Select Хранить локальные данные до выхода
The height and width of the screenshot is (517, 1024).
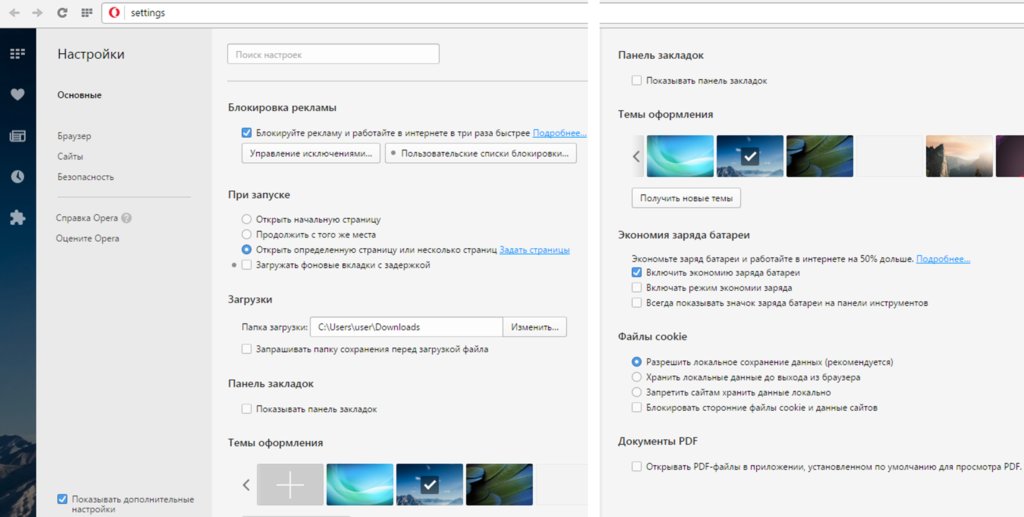[x=636, y=377]
